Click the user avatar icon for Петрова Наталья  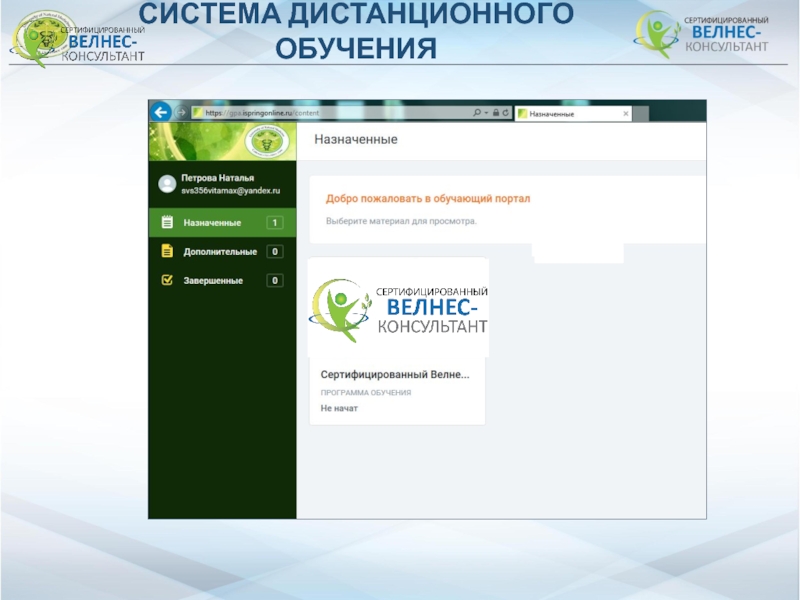167,184
